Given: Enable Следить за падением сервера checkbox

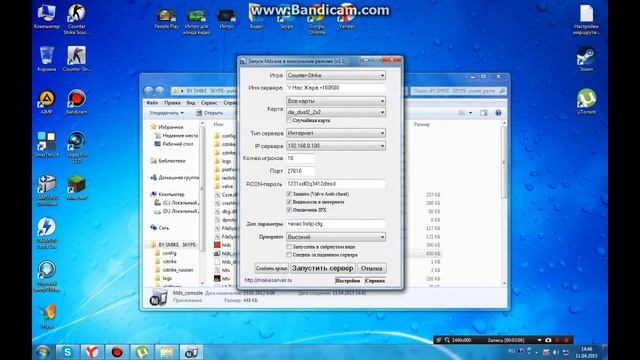Looking at the screenshot, I should point(289,255).
